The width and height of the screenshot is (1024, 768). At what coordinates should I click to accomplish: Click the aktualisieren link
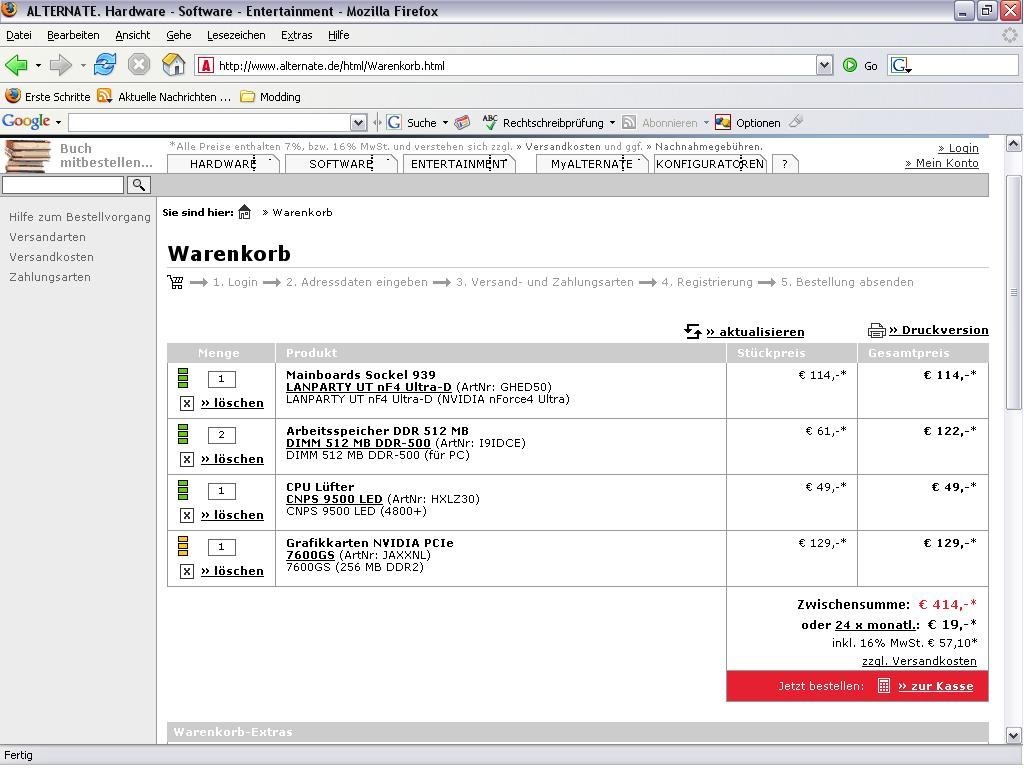(x=755, y=332)
